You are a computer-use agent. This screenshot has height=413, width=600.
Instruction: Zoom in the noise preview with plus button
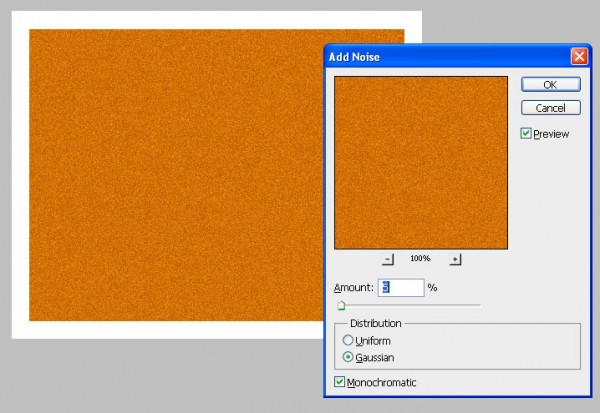455,259
